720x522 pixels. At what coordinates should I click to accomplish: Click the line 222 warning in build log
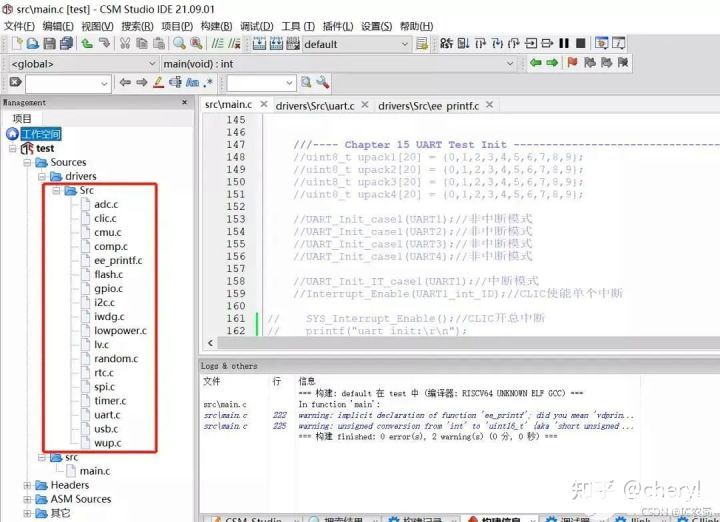click(x=418, y=415)
